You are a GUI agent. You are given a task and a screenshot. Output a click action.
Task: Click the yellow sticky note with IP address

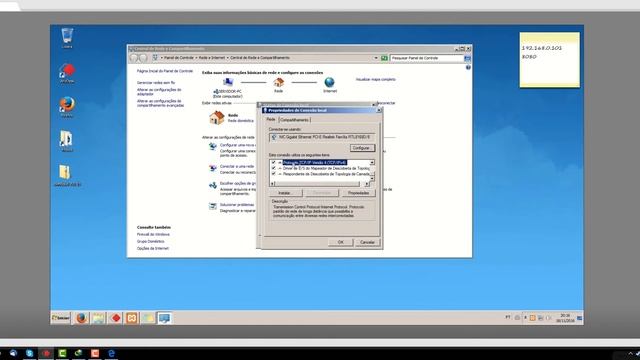[x=549, y=60]
